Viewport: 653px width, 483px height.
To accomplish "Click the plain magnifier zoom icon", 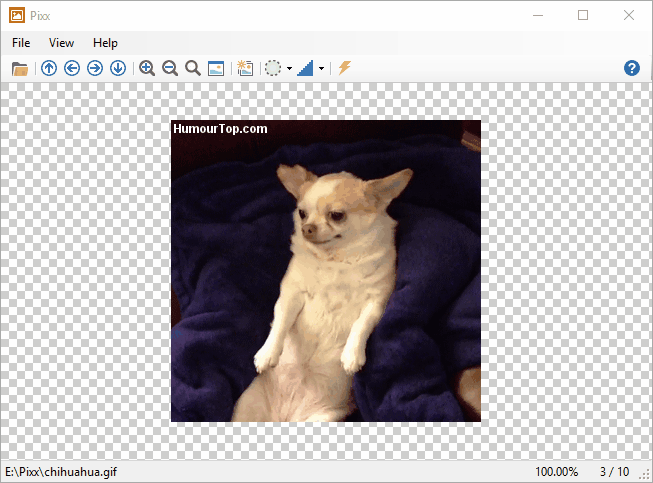I will pyautogui.click(x=193, y=68).
